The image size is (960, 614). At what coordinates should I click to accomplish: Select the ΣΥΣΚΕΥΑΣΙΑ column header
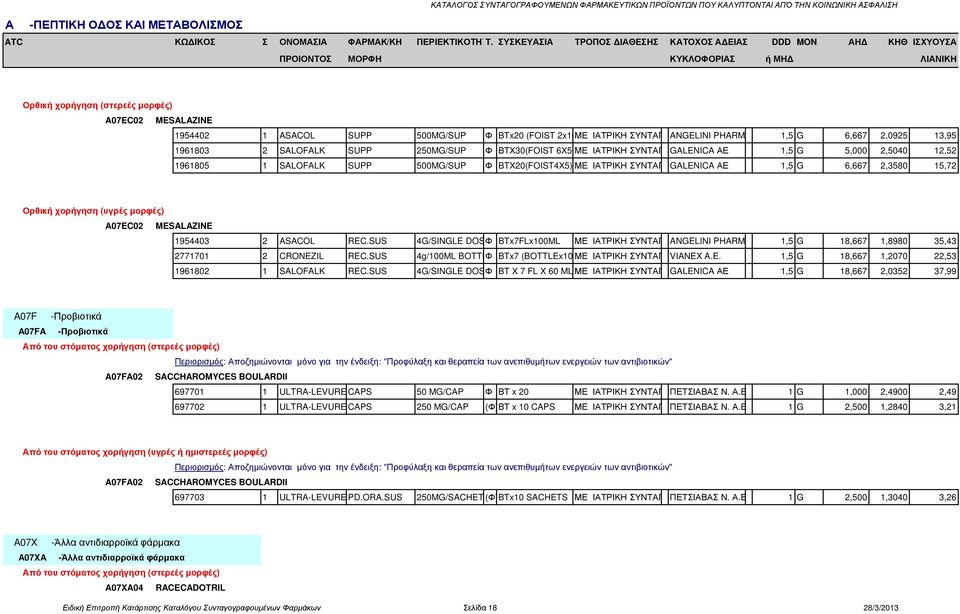(x=525, y=42)
